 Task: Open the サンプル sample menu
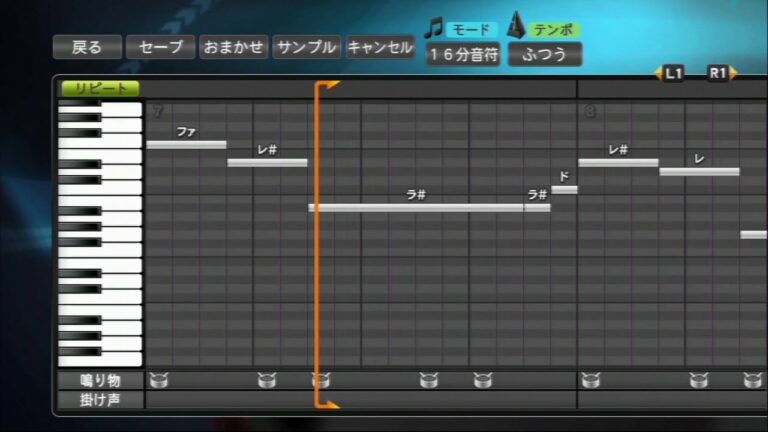pyautogui.click(x=307, y=47)
